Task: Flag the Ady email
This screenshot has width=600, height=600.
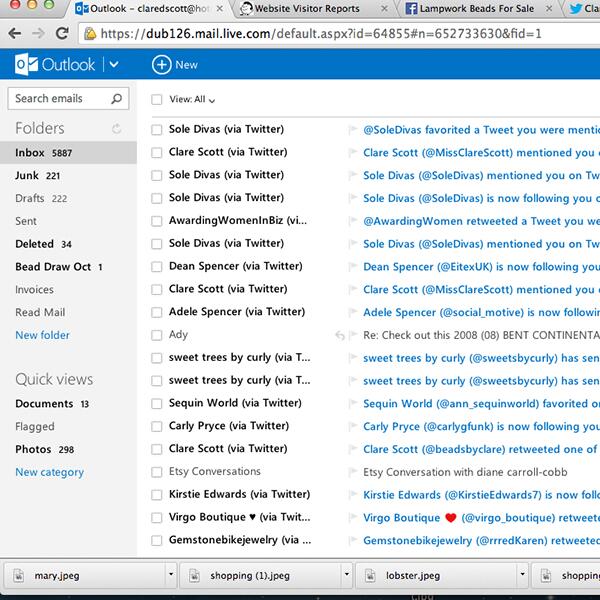Action: (x=352, y=335)
